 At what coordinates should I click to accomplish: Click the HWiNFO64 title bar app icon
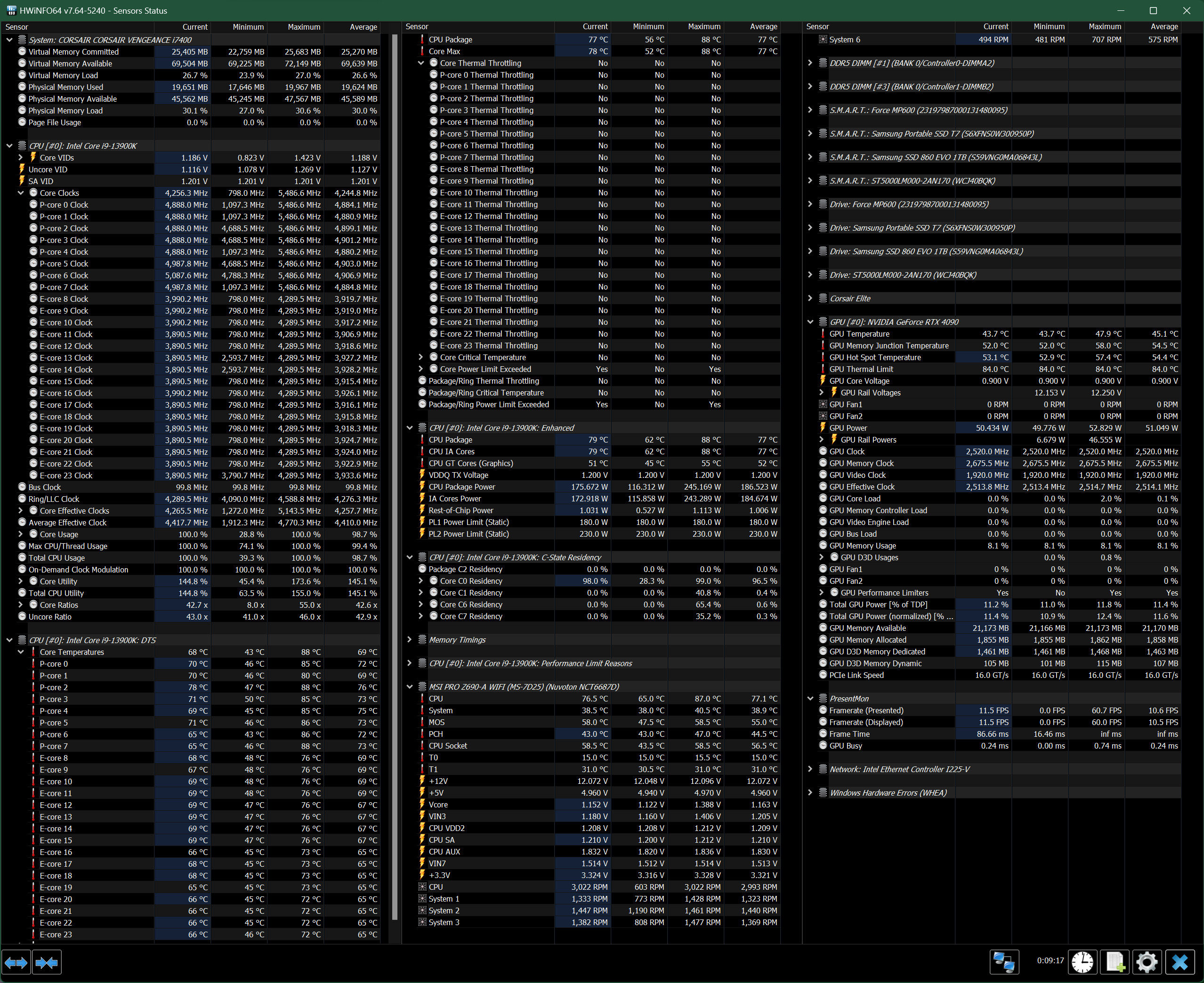pos(11,10)
